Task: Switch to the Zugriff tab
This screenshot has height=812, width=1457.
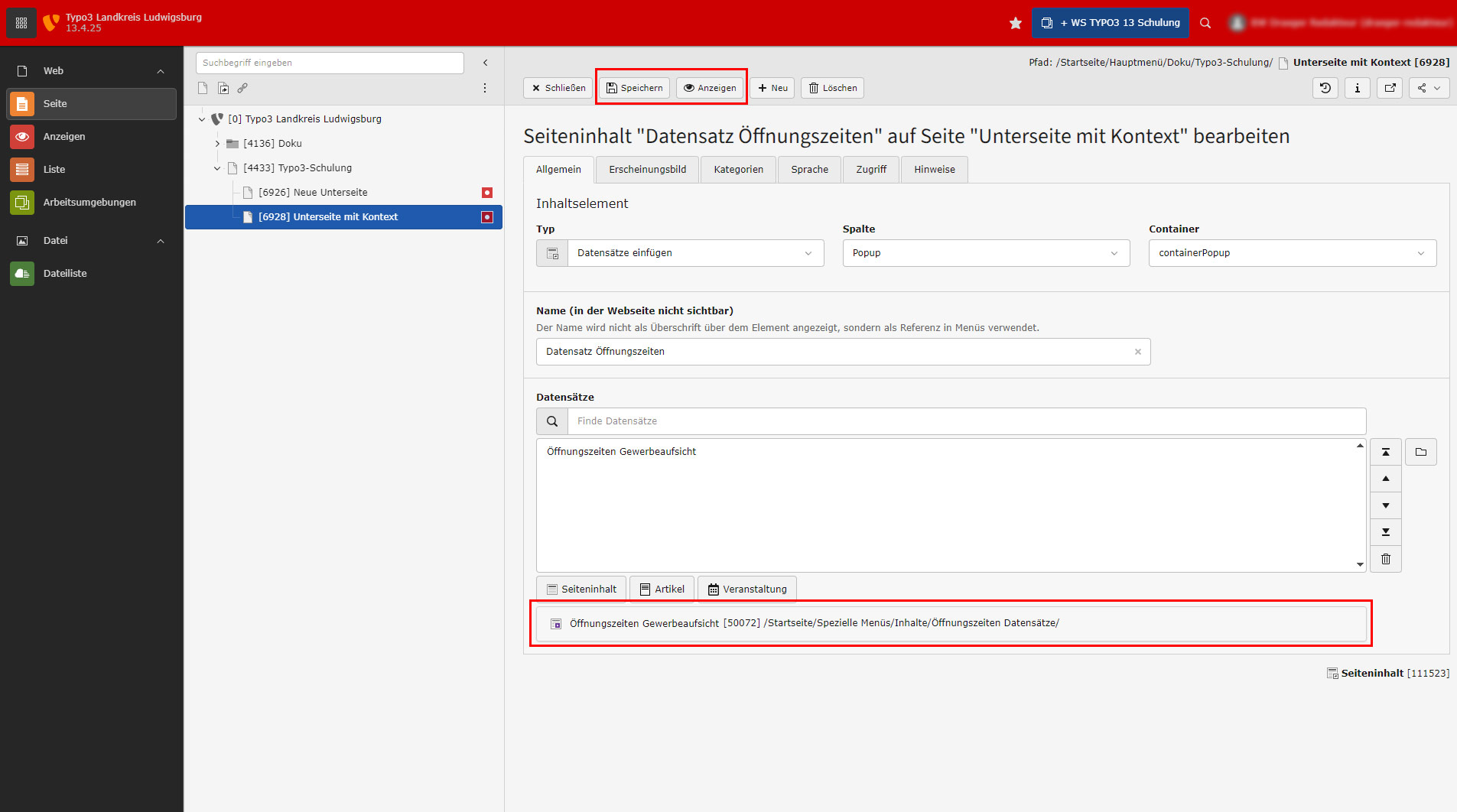Action: pos(870,170)
